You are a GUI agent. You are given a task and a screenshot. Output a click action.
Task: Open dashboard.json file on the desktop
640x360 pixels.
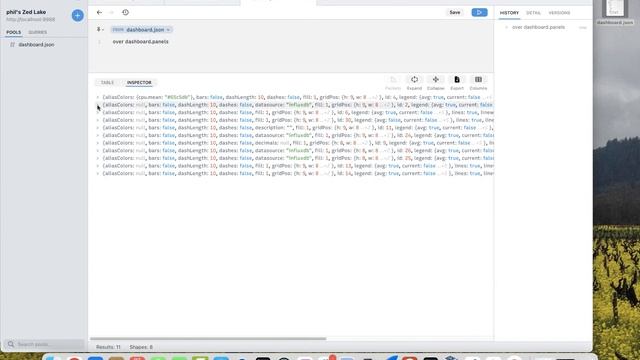click(x=615, y=12)
